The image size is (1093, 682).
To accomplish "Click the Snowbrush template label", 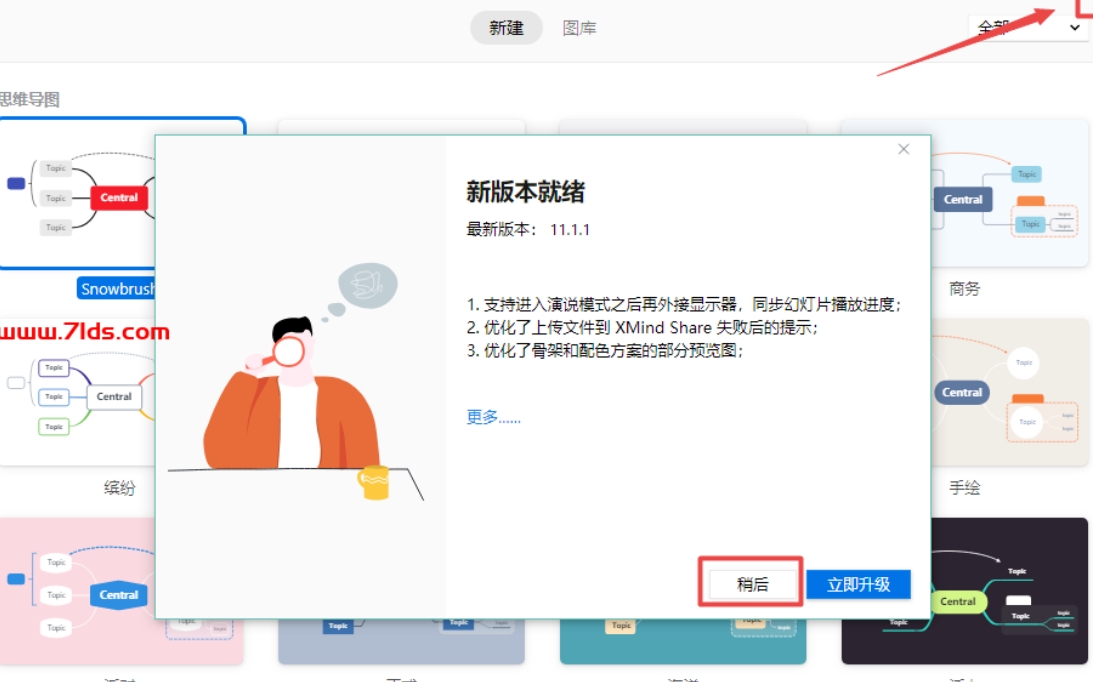I will click(x=116, y=289).
